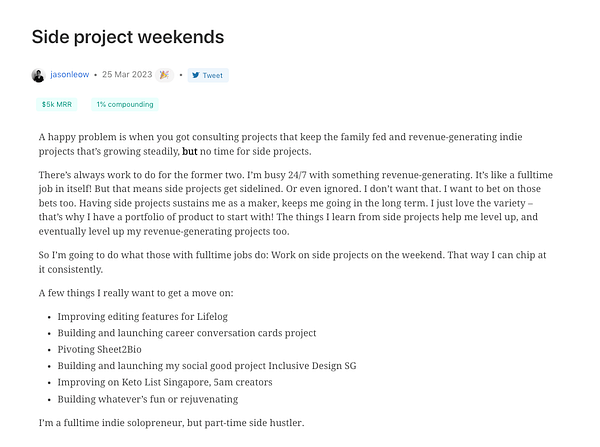
Task: Click the 25 Mar 2023 post date
Action: [x=127, y=75]
